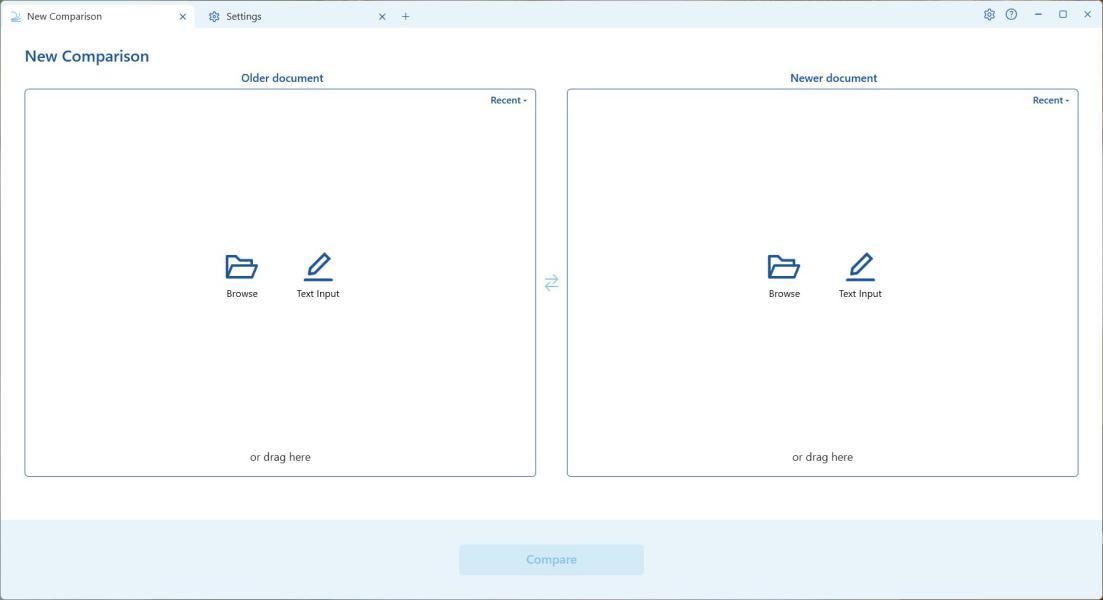
Task: Click Browse folder icon in Older document
Action: (x=241, y=267)
